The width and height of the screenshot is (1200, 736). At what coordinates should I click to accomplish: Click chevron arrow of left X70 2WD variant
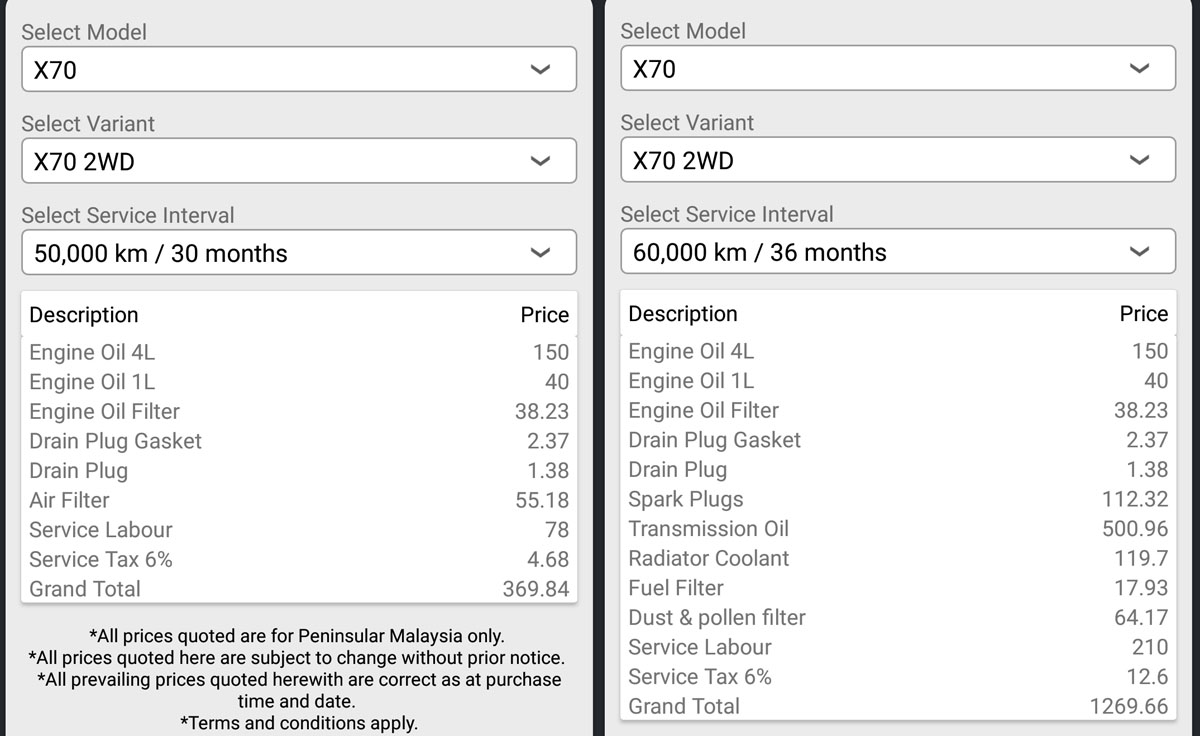click(x=540, y=162)
